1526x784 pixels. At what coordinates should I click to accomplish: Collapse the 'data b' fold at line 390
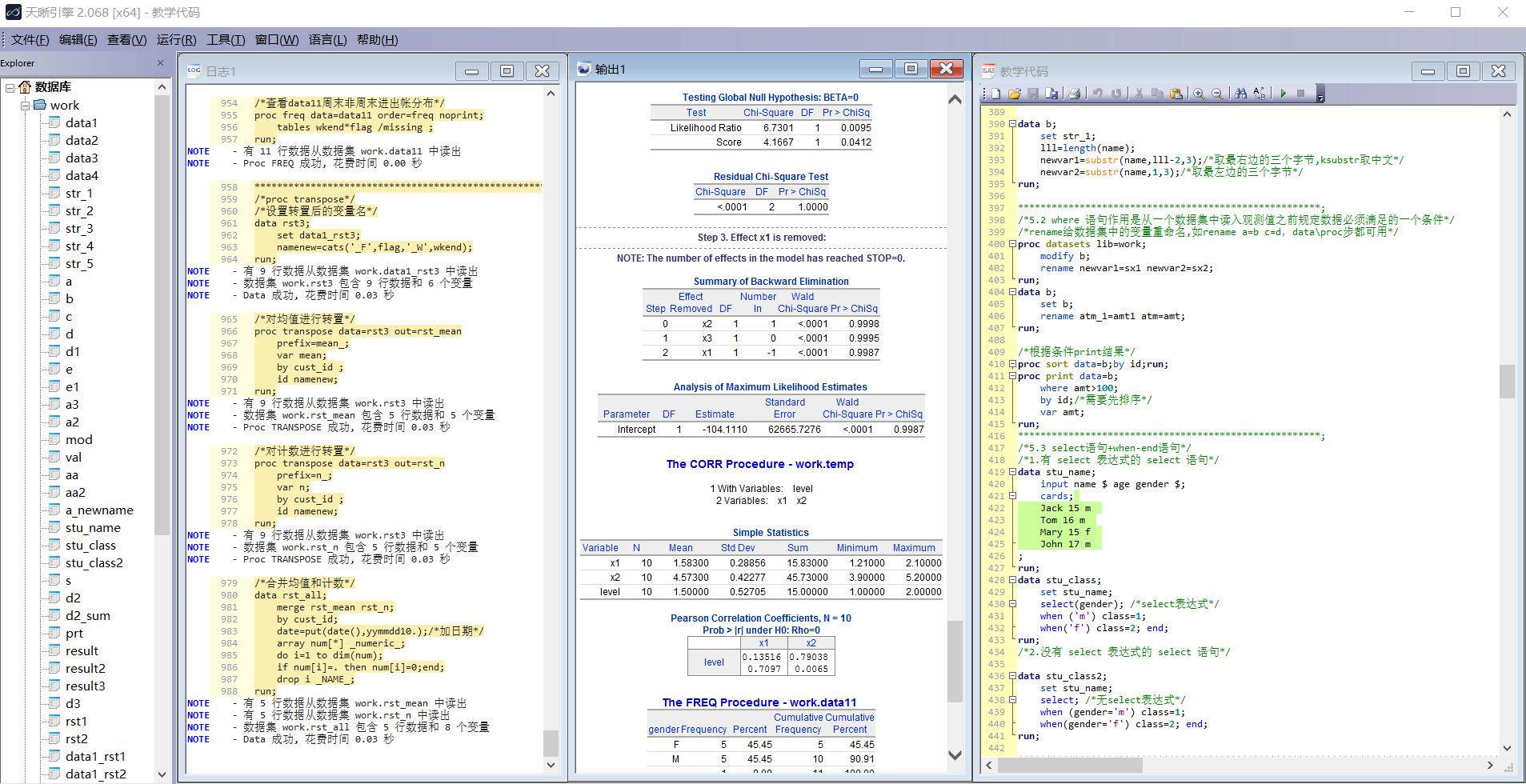tap(1012, 124)
